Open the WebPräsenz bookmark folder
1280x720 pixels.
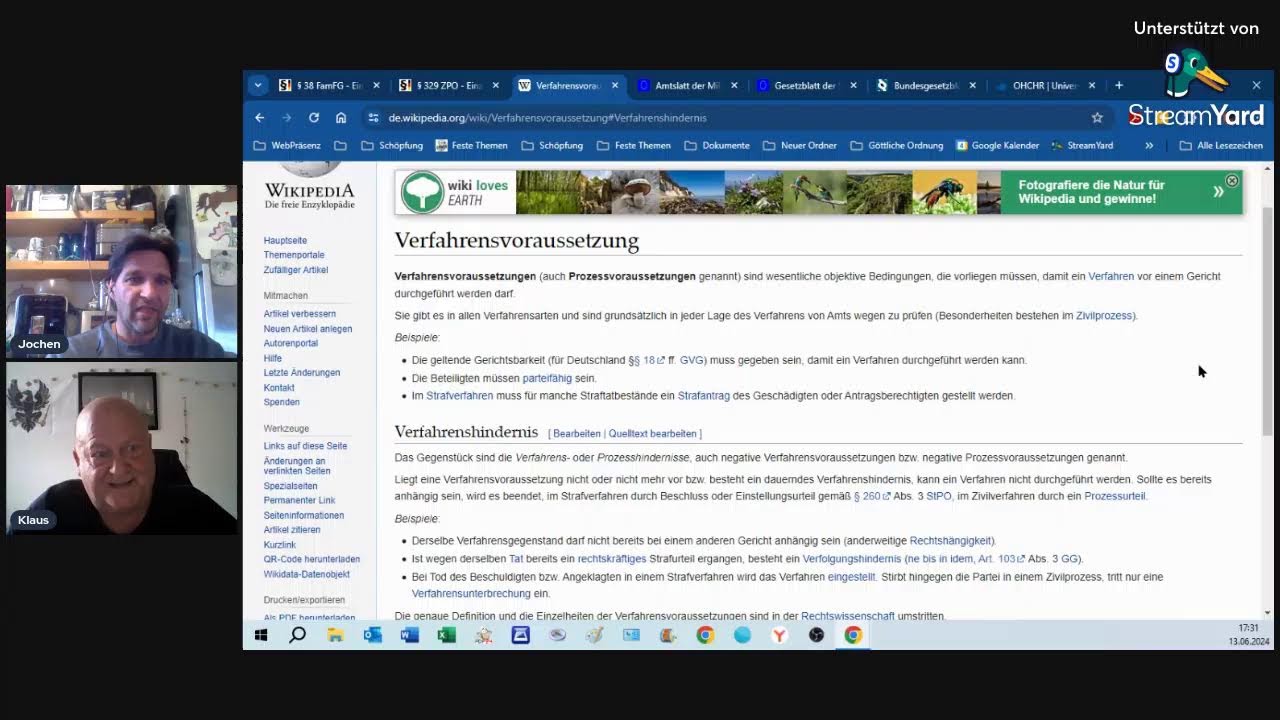(x=287, y=145)
